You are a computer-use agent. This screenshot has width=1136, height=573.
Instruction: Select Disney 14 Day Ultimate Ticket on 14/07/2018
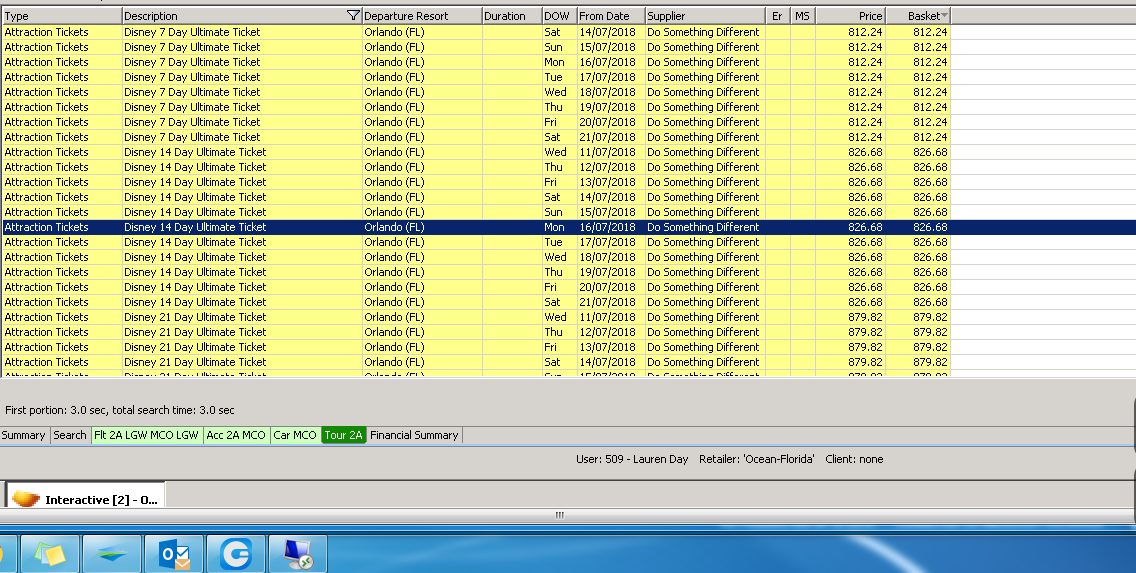coord(476,197)
